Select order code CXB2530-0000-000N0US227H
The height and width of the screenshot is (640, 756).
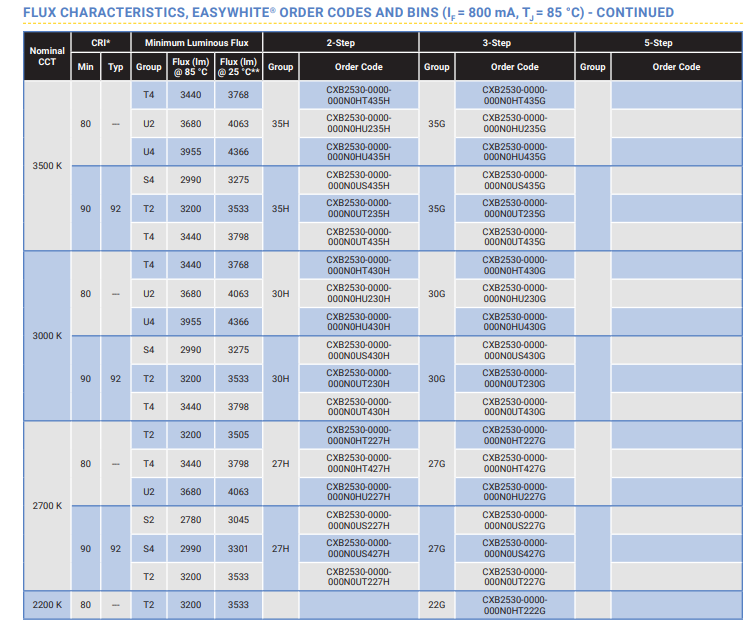tap(359, 520)
